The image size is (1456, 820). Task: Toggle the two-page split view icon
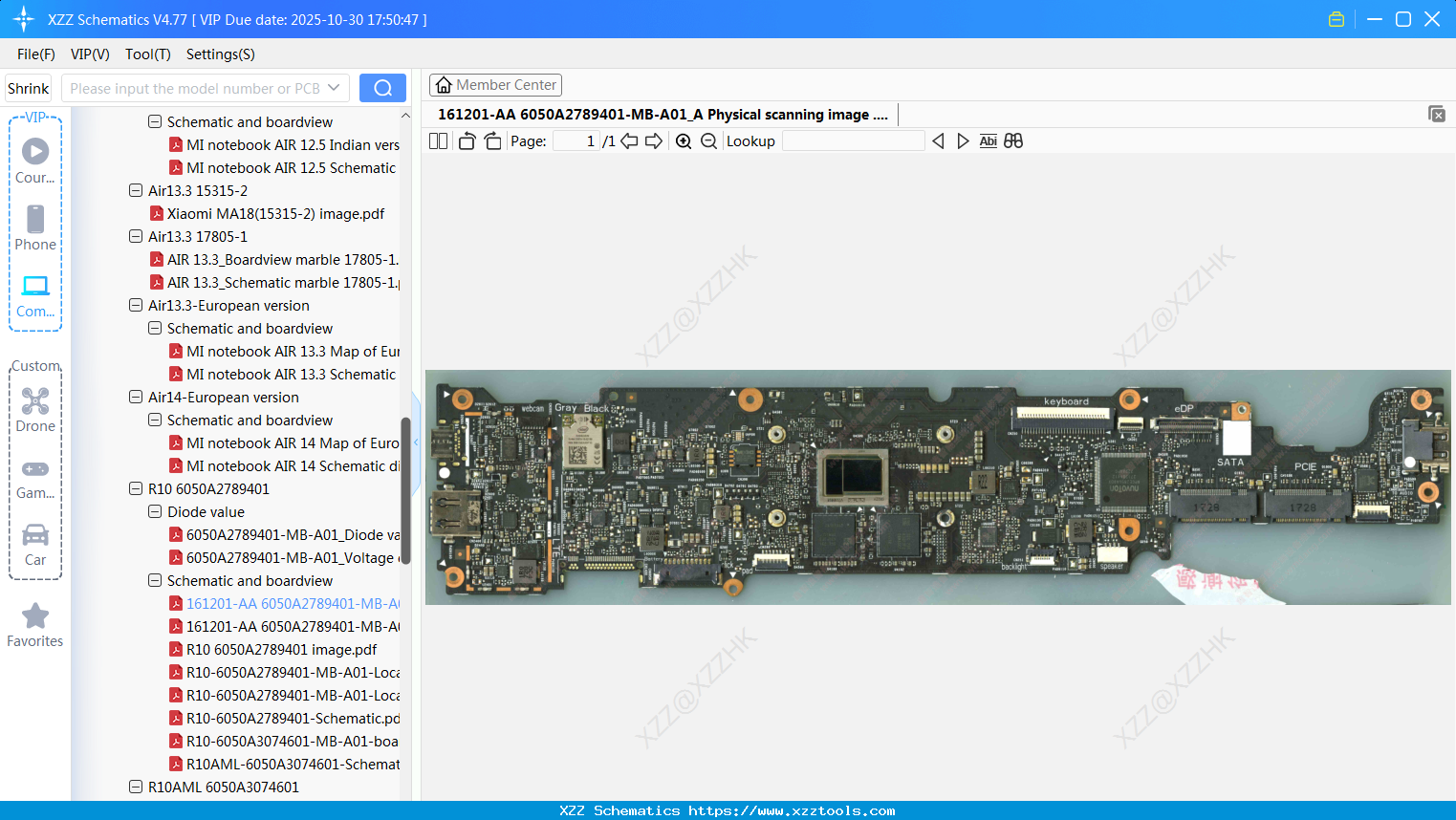438,141
